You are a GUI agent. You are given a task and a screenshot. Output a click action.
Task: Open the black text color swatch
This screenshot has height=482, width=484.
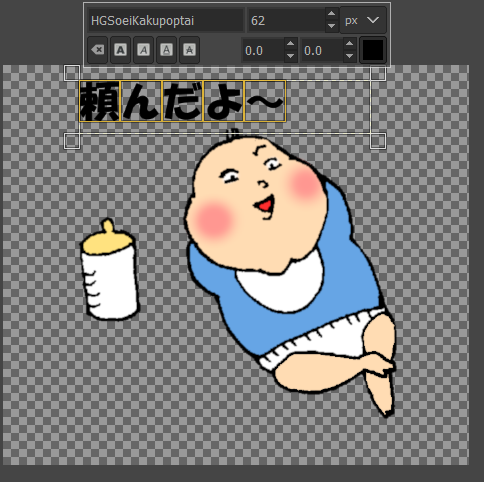point(373,50)
